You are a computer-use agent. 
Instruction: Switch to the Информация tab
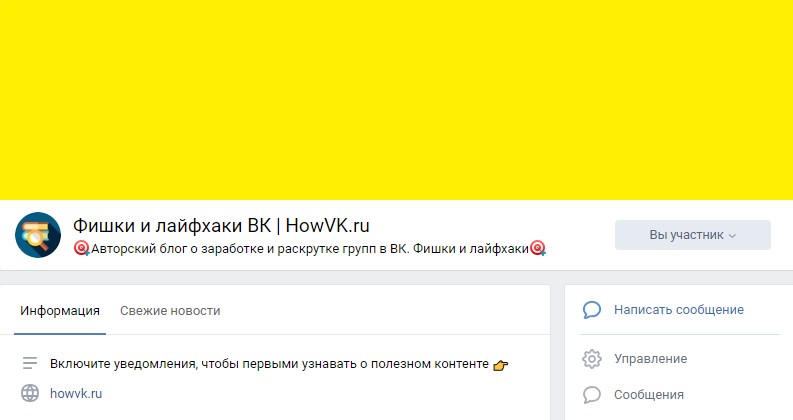[60, 311]
